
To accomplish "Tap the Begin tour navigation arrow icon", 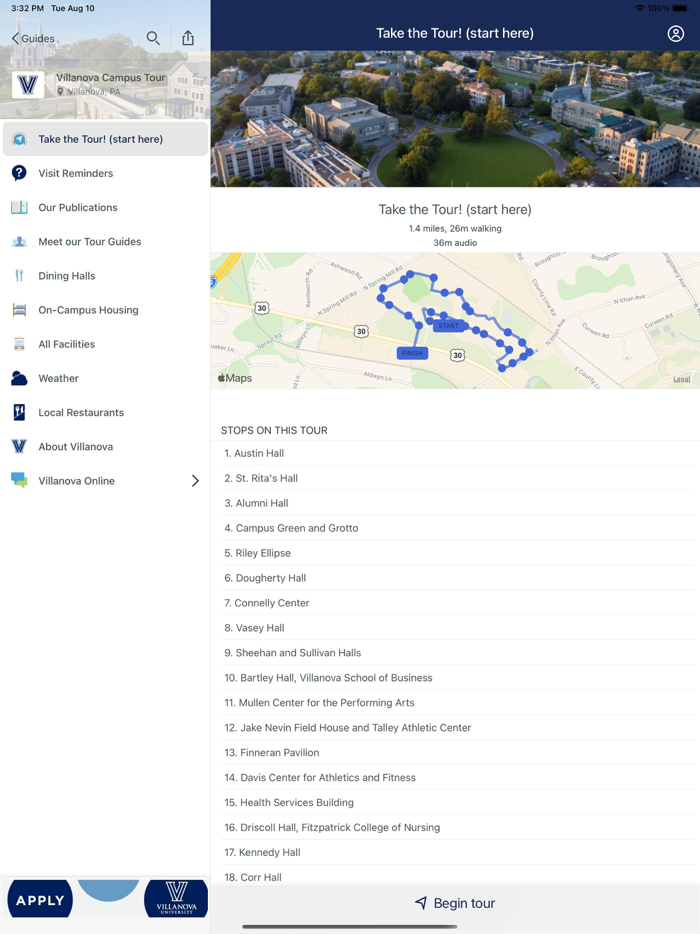I will (x=421, y=903).
